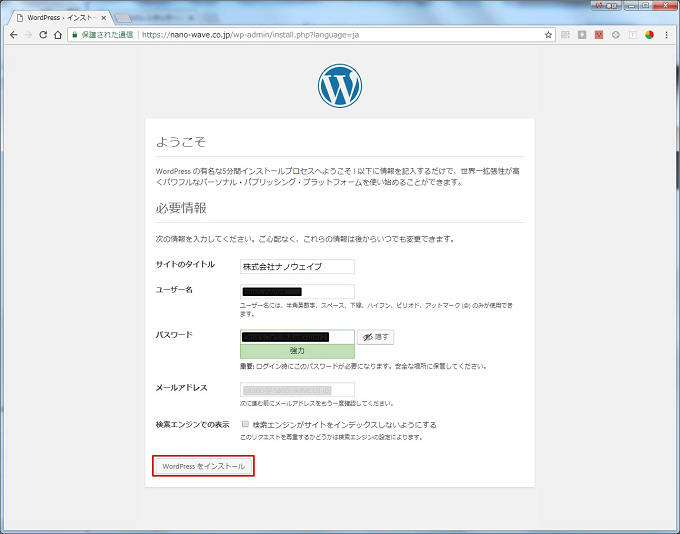Click the colorful round extension icon
The image size is (680, 534).
649,35
